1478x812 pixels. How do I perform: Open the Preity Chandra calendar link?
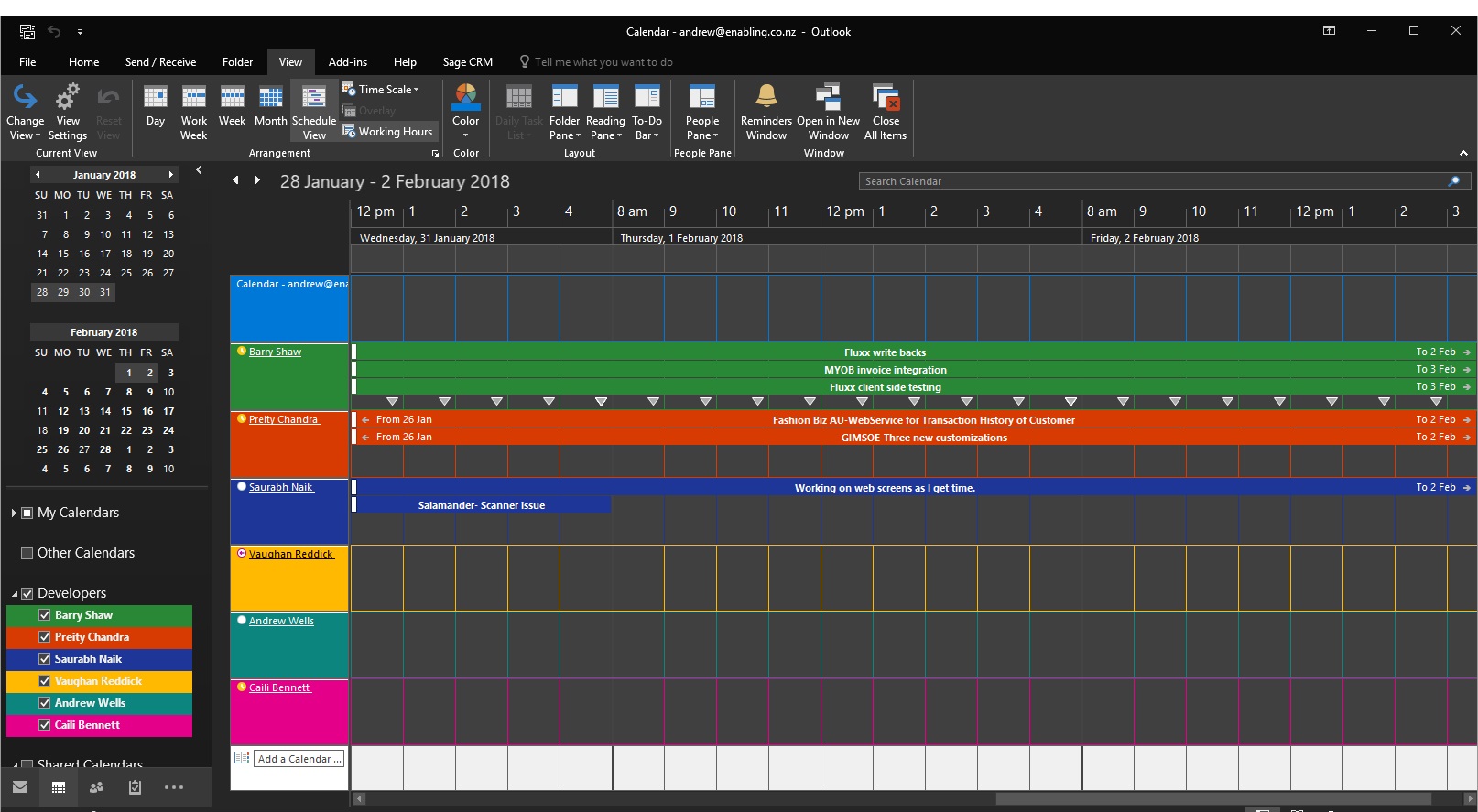coord(283,419)
